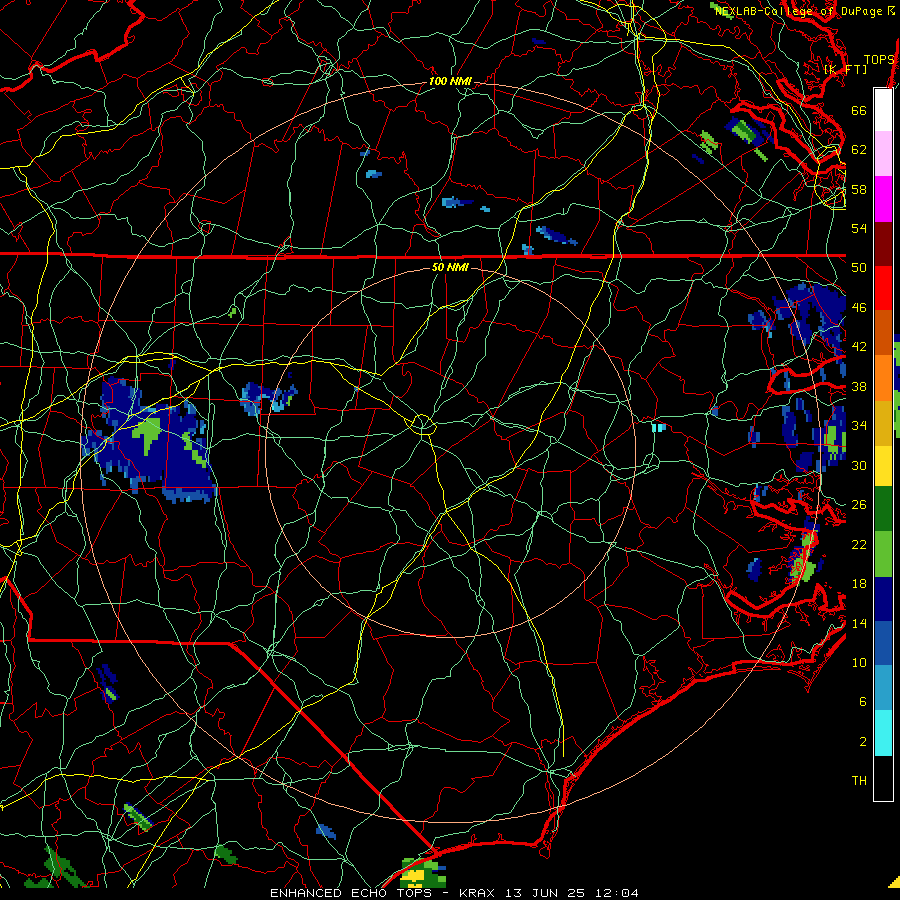Click the 10 value on legend

click(859, 663)
